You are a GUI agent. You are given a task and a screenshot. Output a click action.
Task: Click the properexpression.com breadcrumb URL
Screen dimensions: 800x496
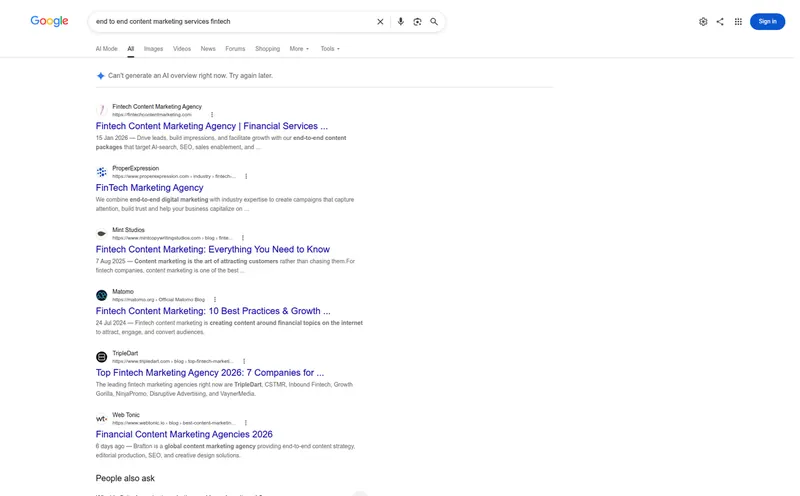point(174,177)
